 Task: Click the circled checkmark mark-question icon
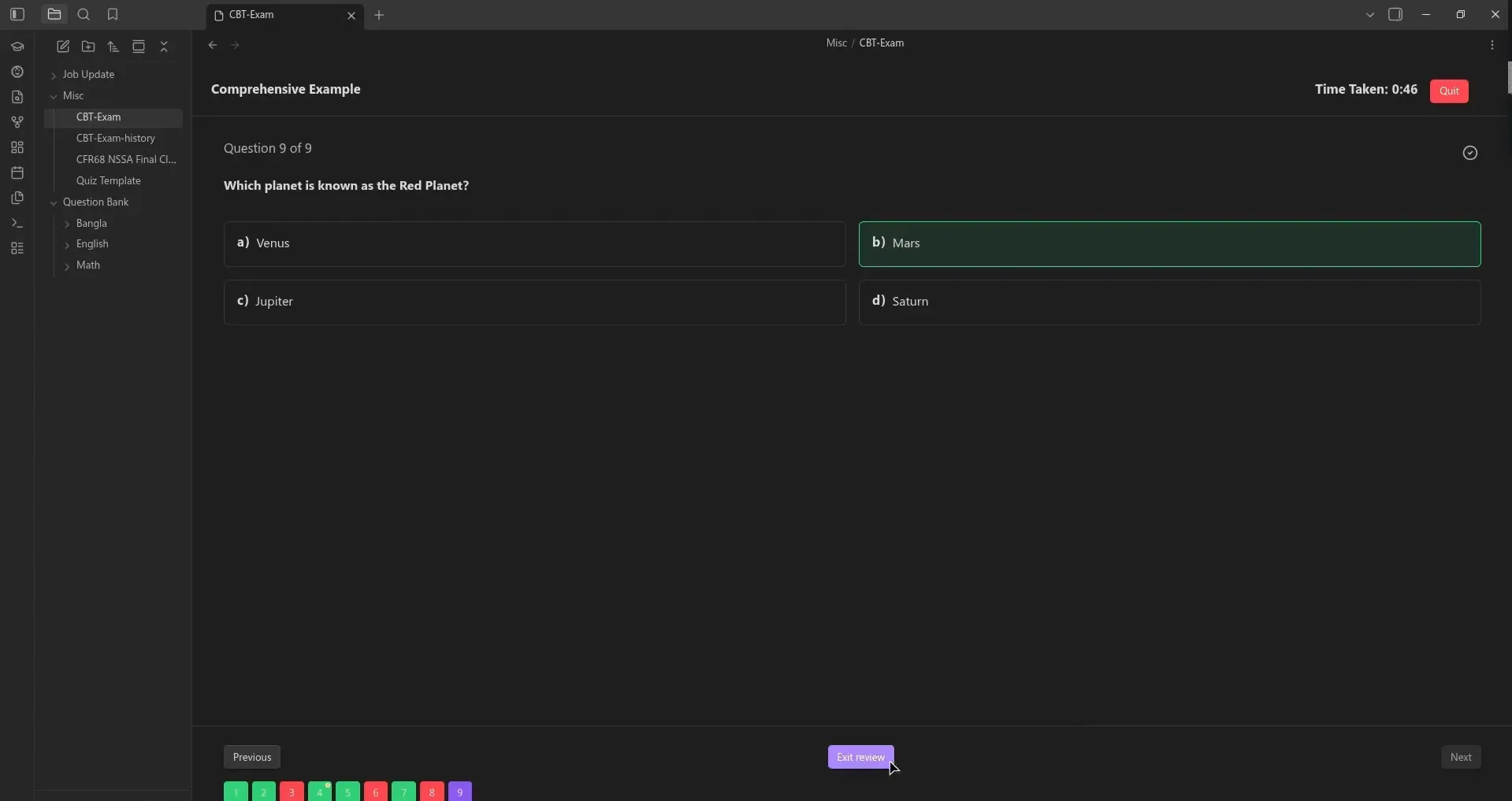click(x=1470, y=153)
